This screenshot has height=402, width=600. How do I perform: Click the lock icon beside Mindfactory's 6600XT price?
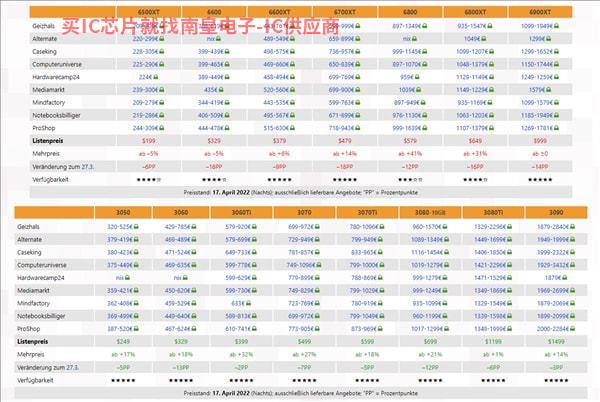pyautogui.click(x=292, y=103)
